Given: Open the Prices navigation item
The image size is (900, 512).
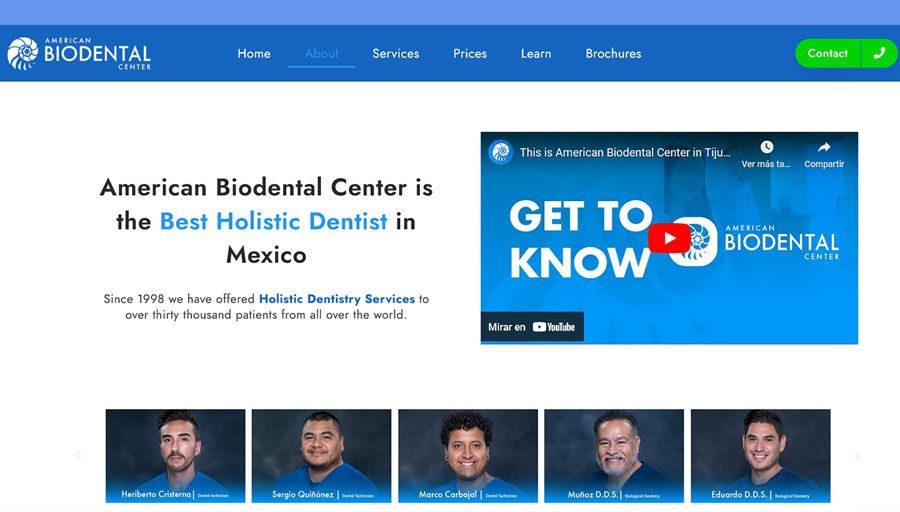Looking at the screenshot, I should tap(470, 54).
